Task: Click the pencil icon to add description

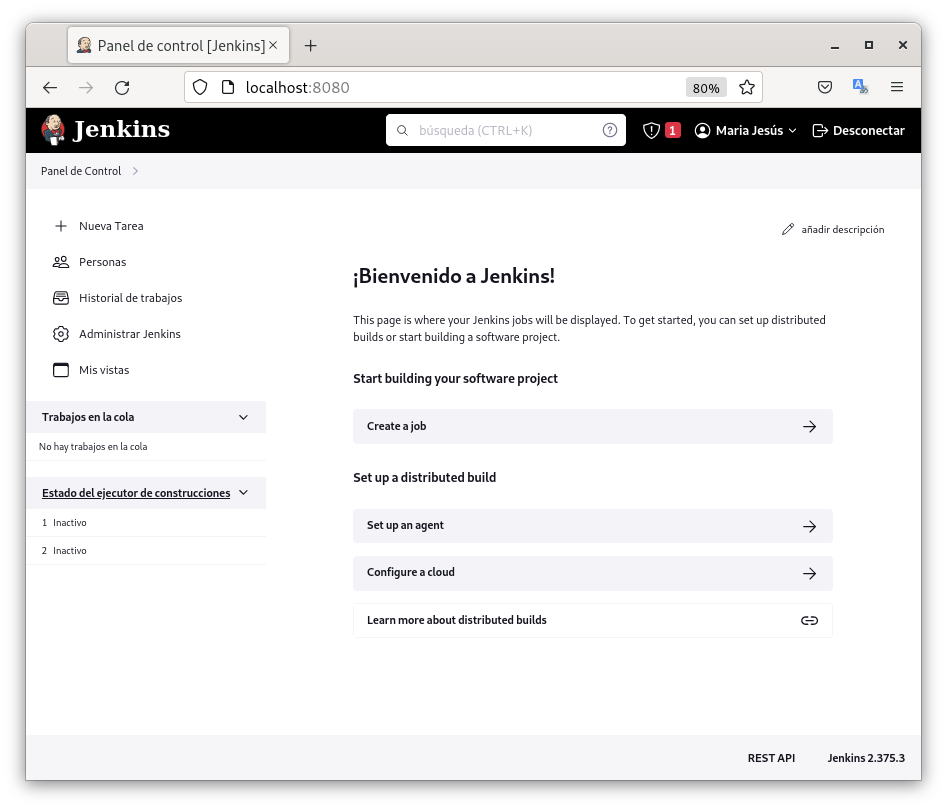Action: pyautogui.click(x=788, y=229)
